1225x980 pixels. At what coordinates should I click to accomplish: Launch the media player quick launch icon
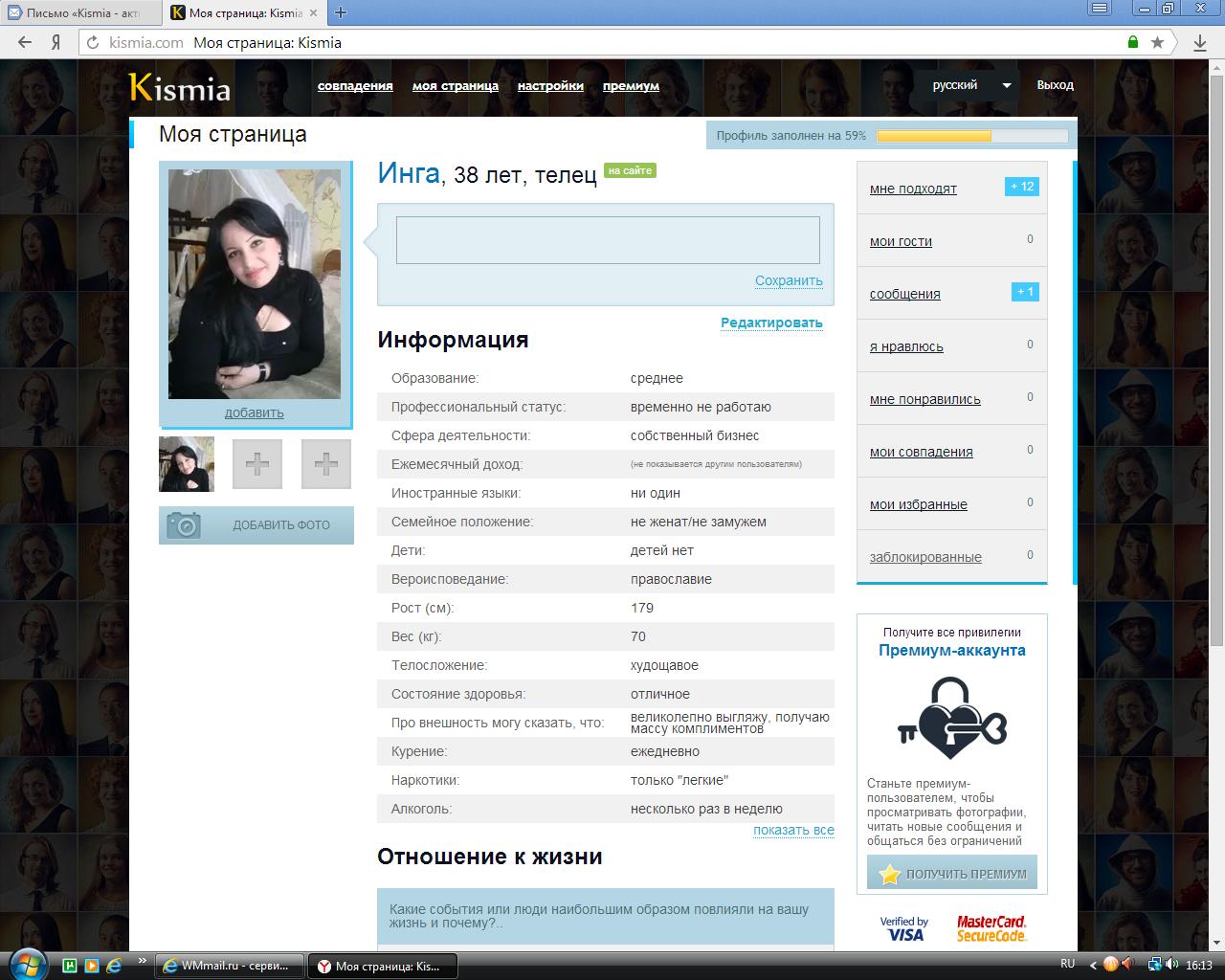click(x=92, y=966)
